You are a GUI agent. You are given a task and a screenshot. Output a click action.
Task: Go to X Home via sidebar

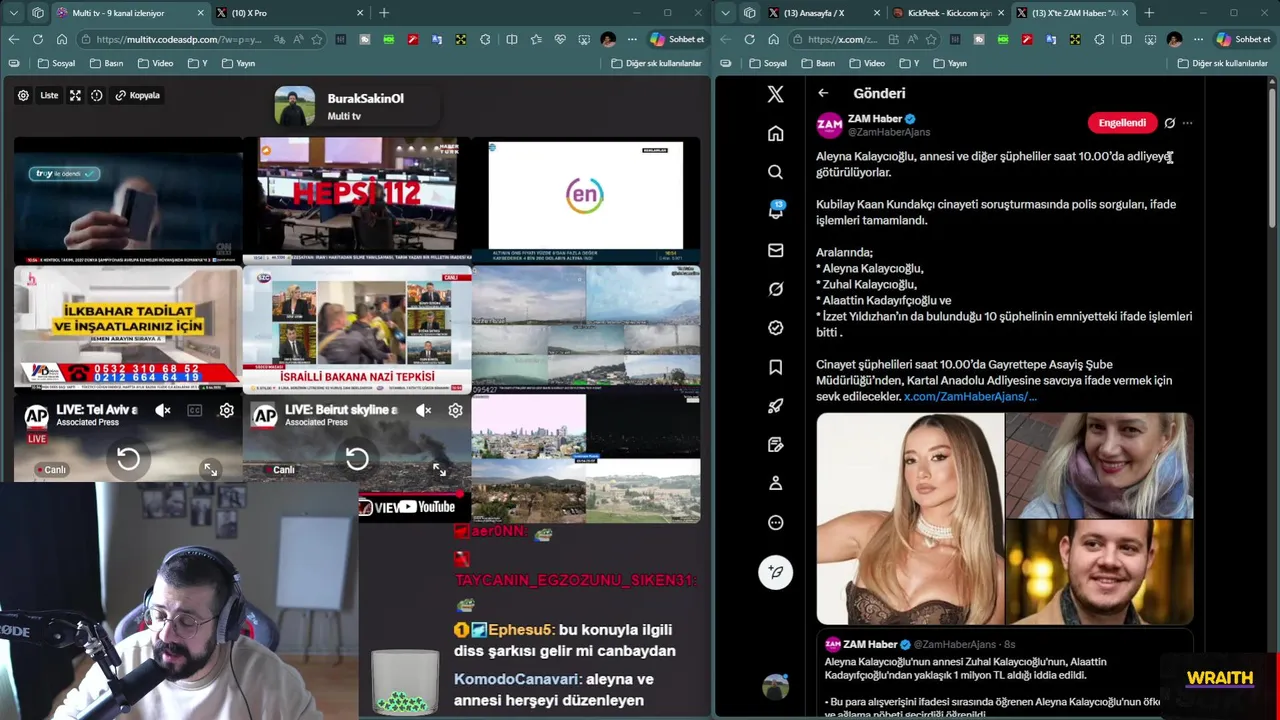pos(775,133)
